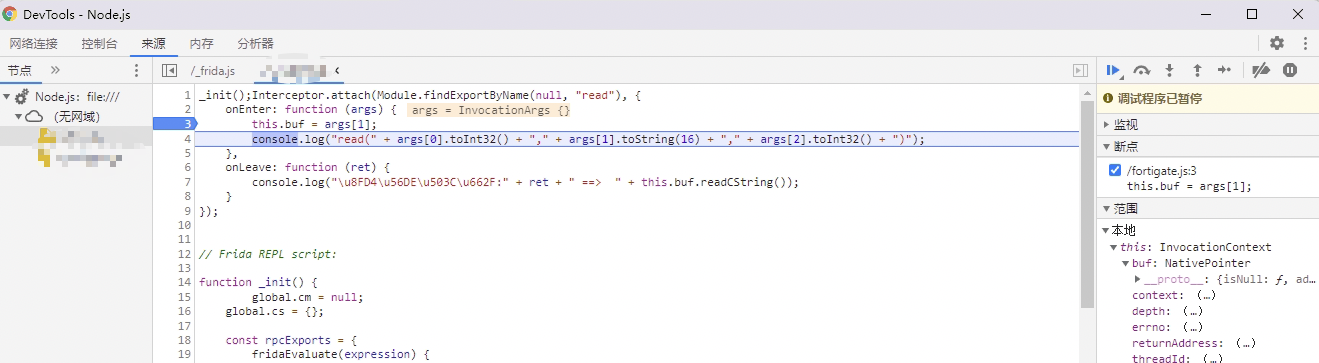Open navigator pane three-dot menu
Screen dimensions: 1319x363
[137, 70]
